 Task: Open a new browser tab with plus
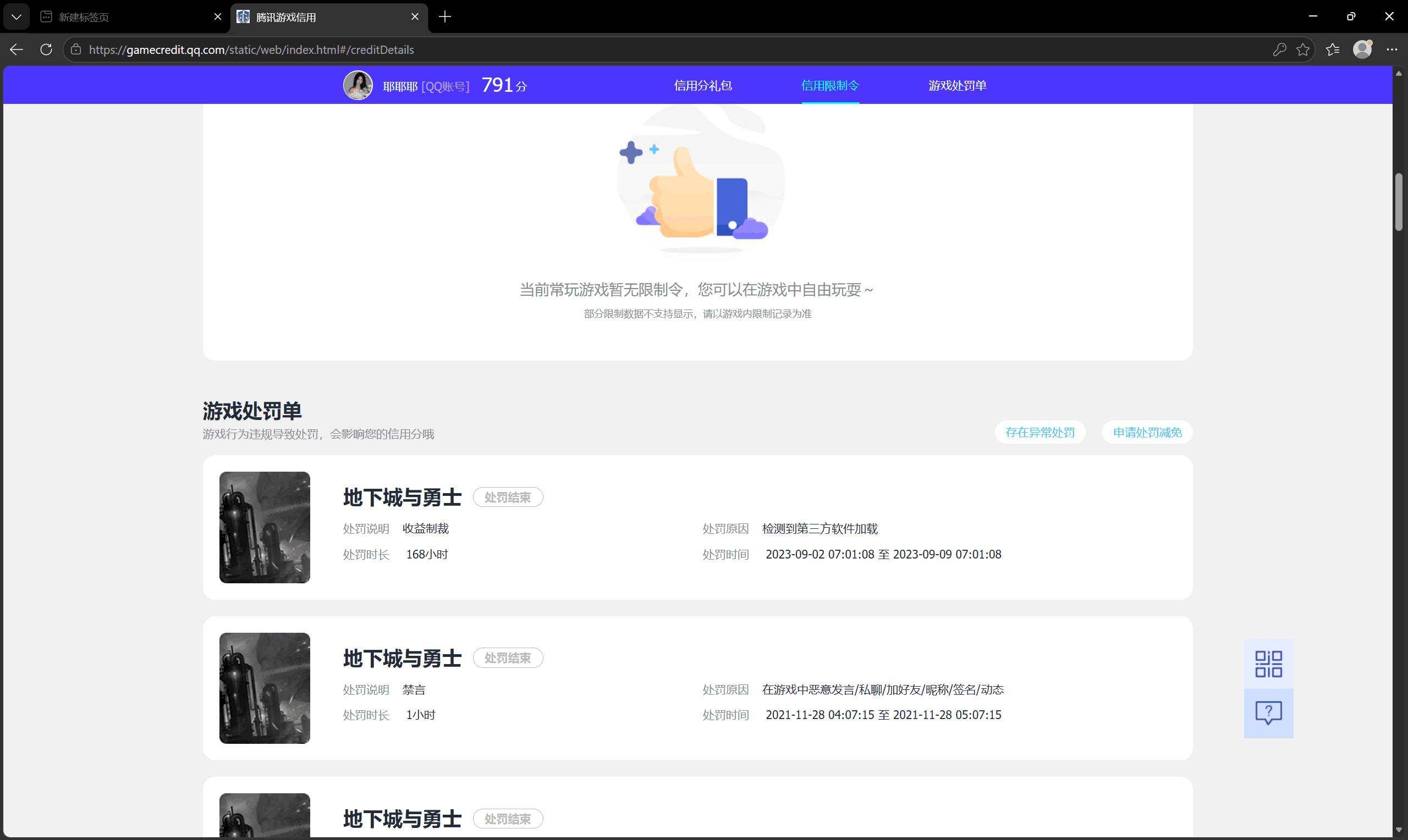tap(445, 17)
